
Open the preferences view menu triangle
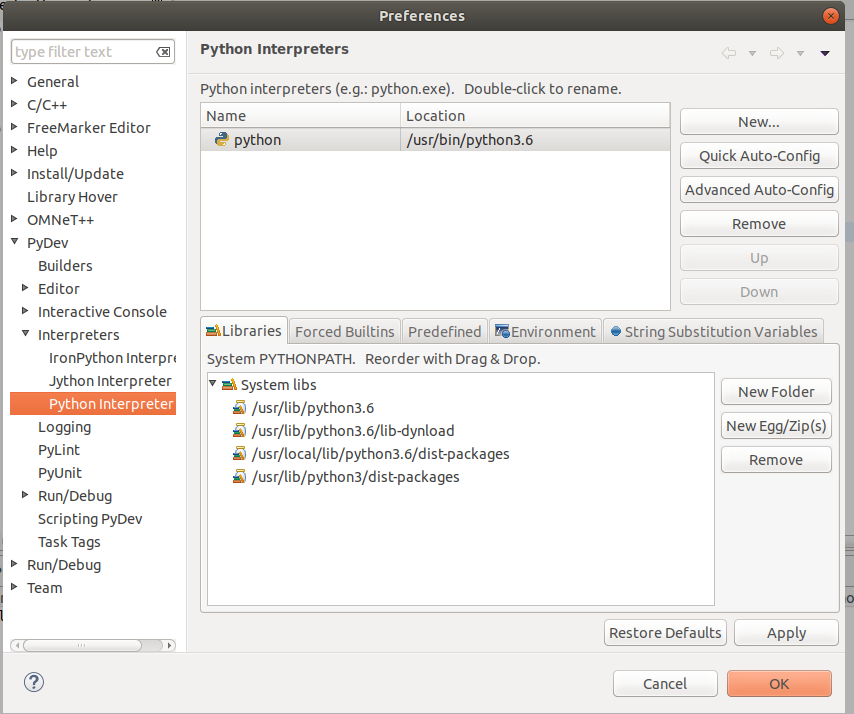pos(825,53)
